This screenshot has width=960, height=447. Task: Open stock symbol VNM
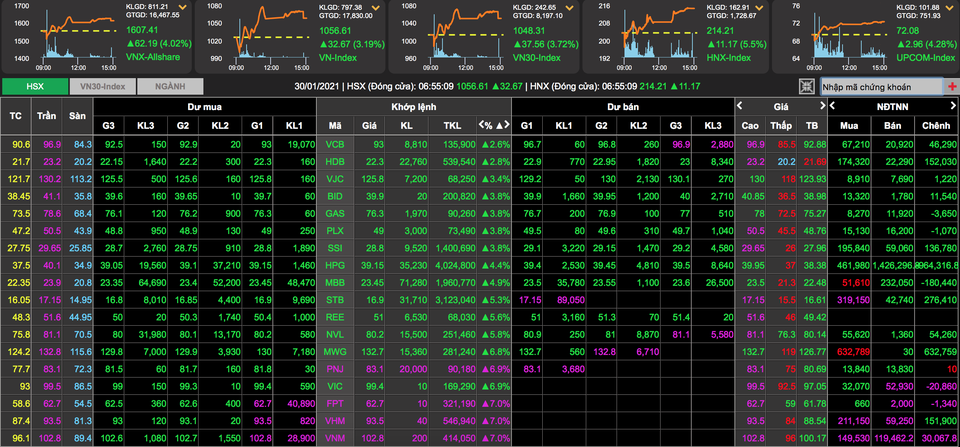click(334, 439)
